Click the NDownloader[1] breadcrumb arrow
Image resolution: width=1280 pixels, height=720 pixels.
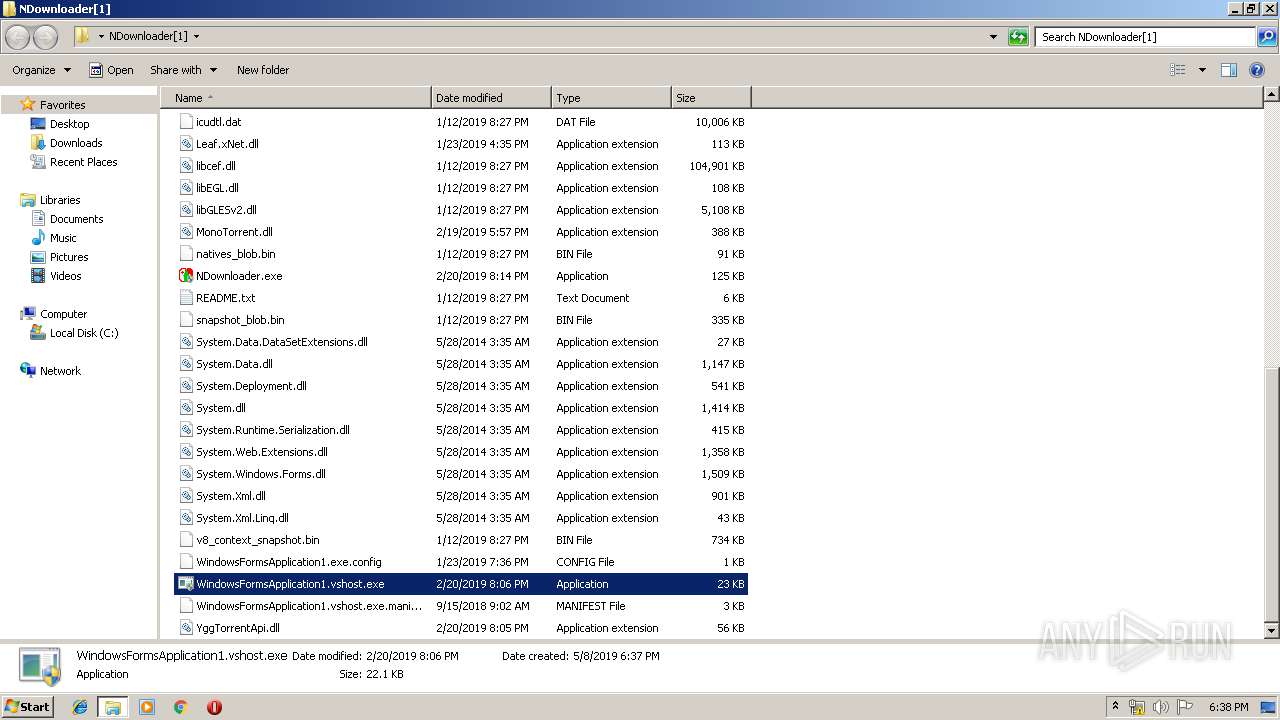pos(196,37)
